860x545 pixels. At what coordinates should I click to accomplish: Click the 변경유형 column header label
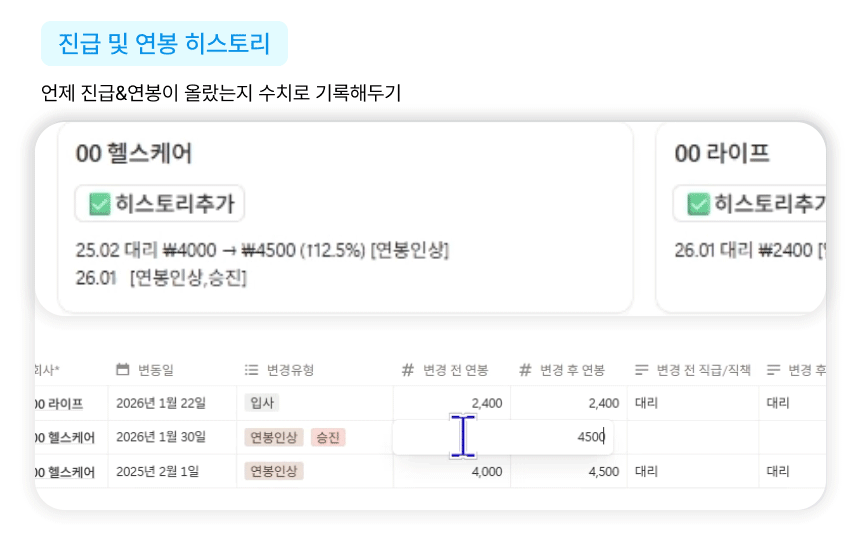point(290,370)
